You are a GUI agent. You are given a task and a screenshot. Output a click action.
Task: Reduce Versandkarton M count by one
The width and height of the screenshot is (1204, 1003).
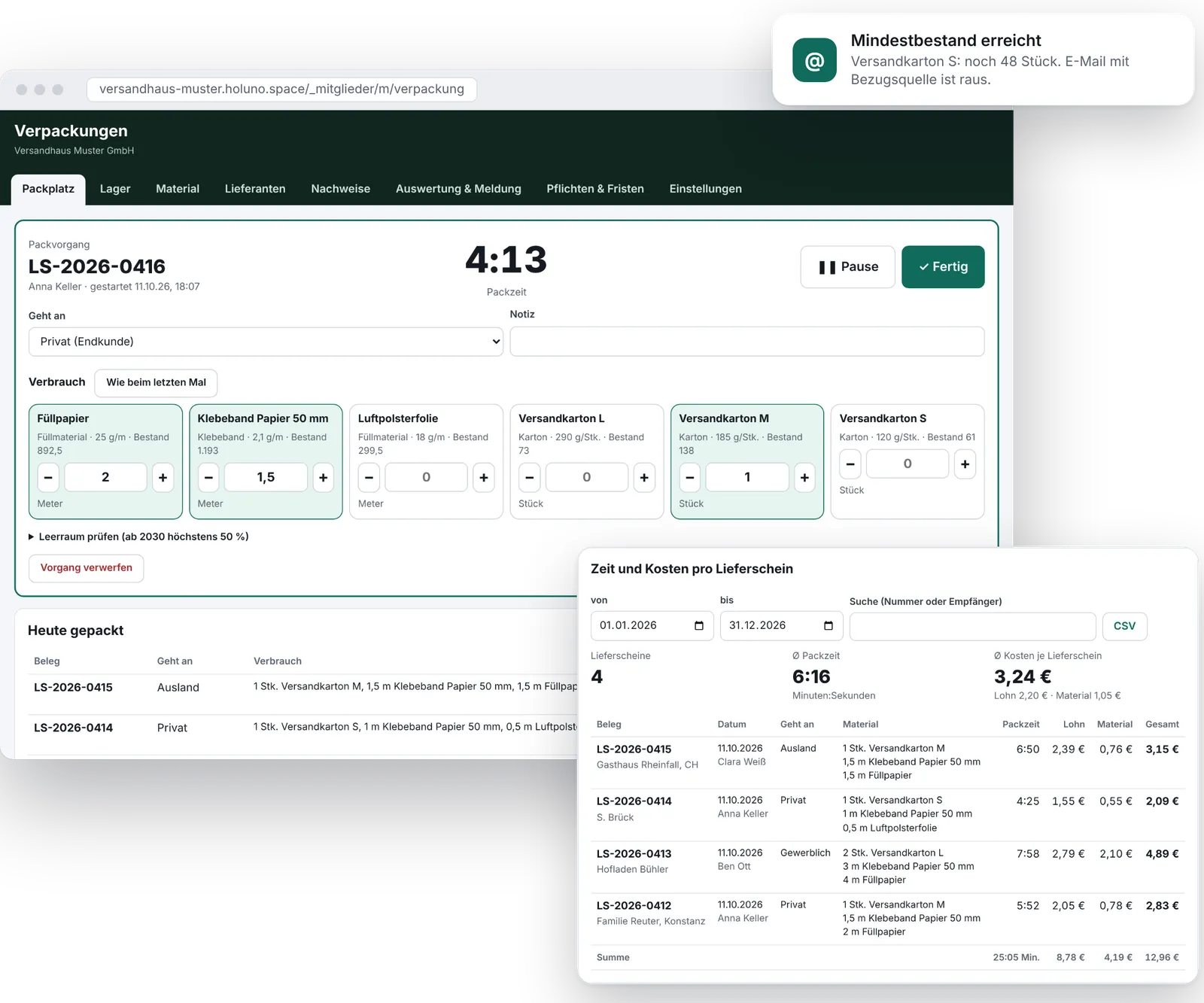(x=690, y=478)
